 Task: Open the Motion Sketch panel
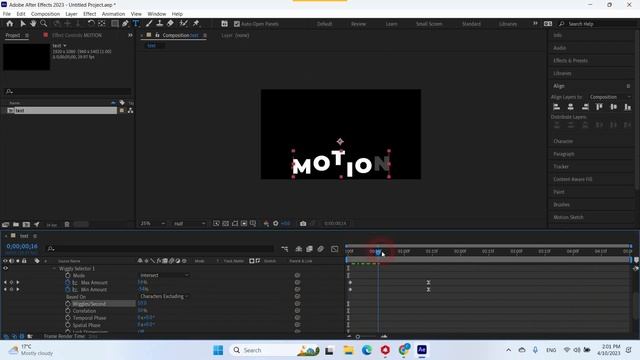568,217
